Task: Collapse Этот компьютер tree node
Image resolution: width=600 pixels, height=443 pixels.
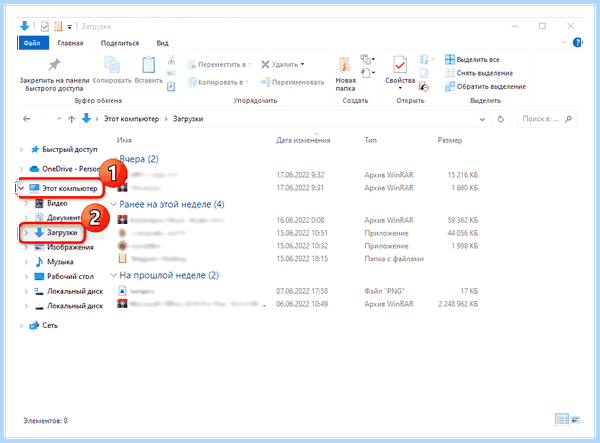Action: click(21, 188)
